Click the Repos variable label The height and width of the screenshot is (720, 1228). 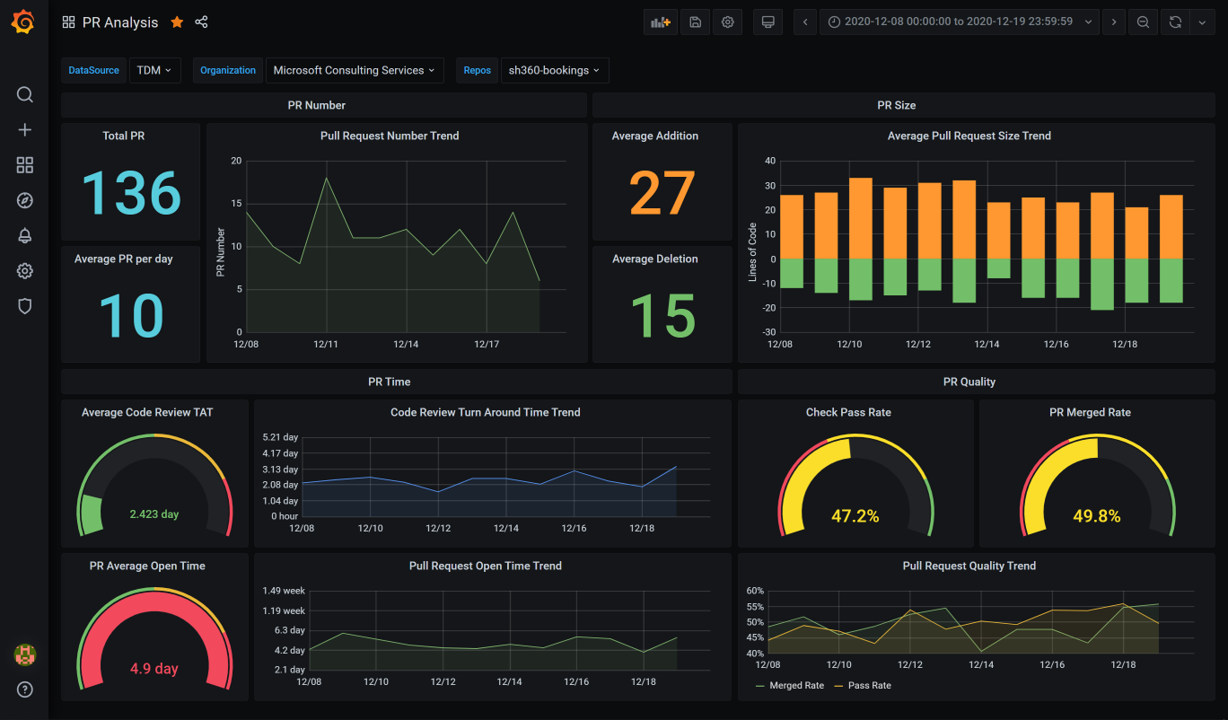[x=477, y=70]
